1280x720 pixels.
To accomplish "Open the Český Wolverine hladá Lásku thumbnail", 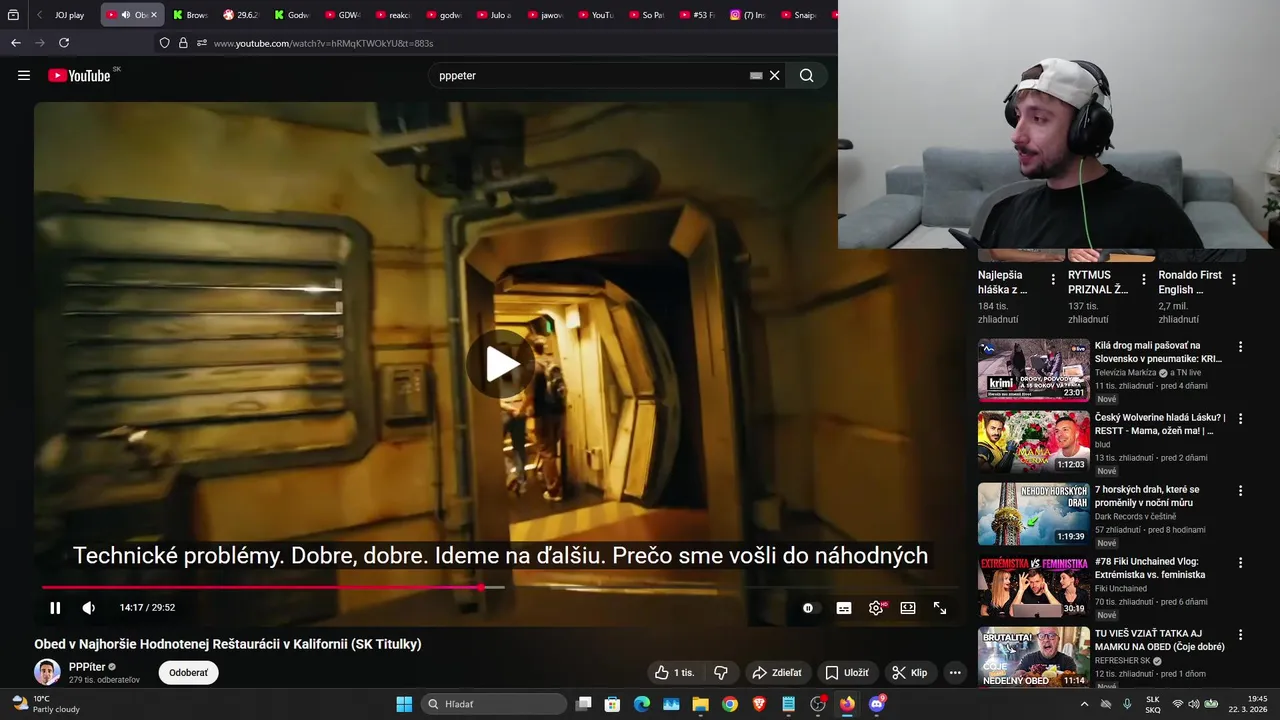I will pos(1033,442).
